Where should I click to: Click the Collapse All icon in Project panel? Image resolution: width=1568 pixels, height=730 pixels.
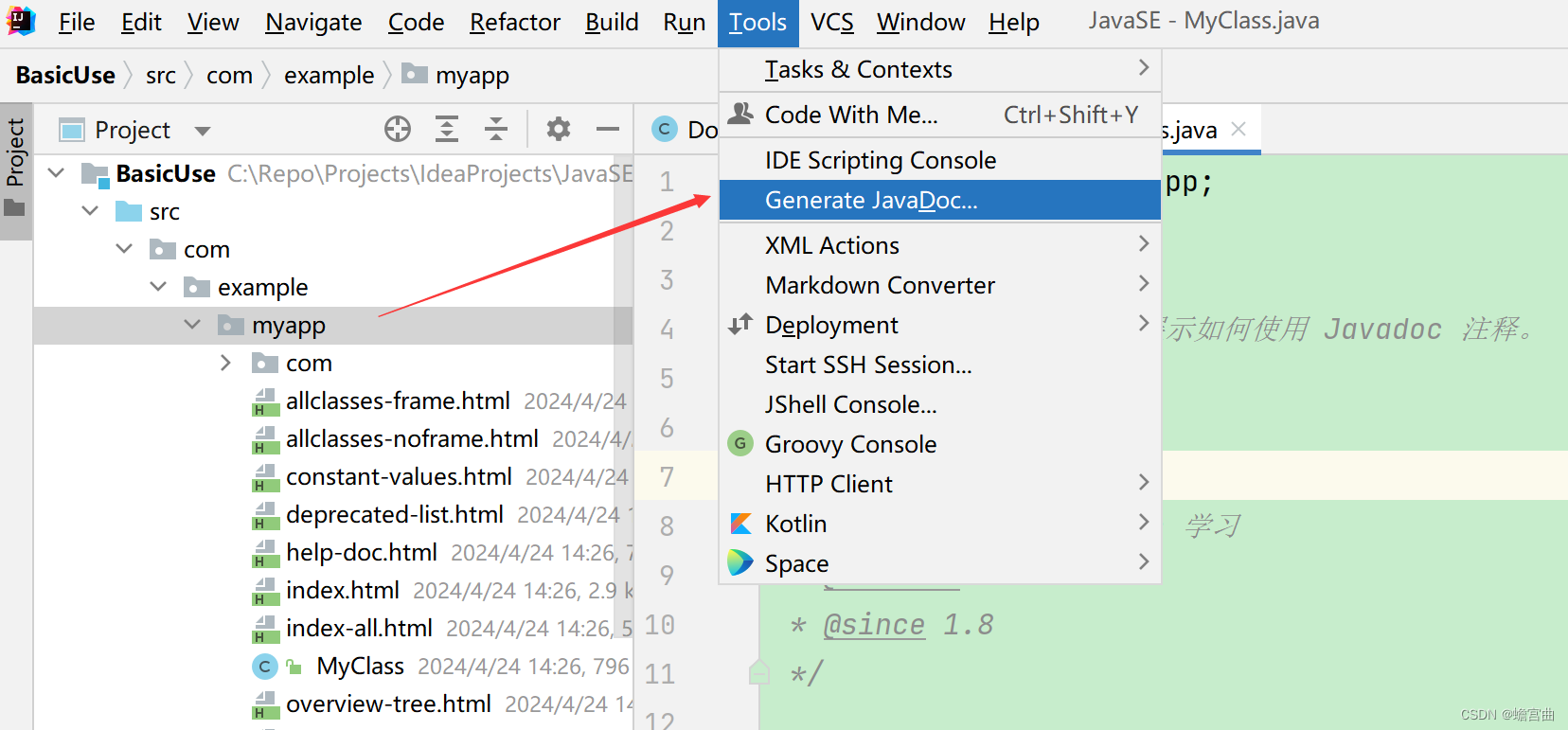(x=496, y=129)
